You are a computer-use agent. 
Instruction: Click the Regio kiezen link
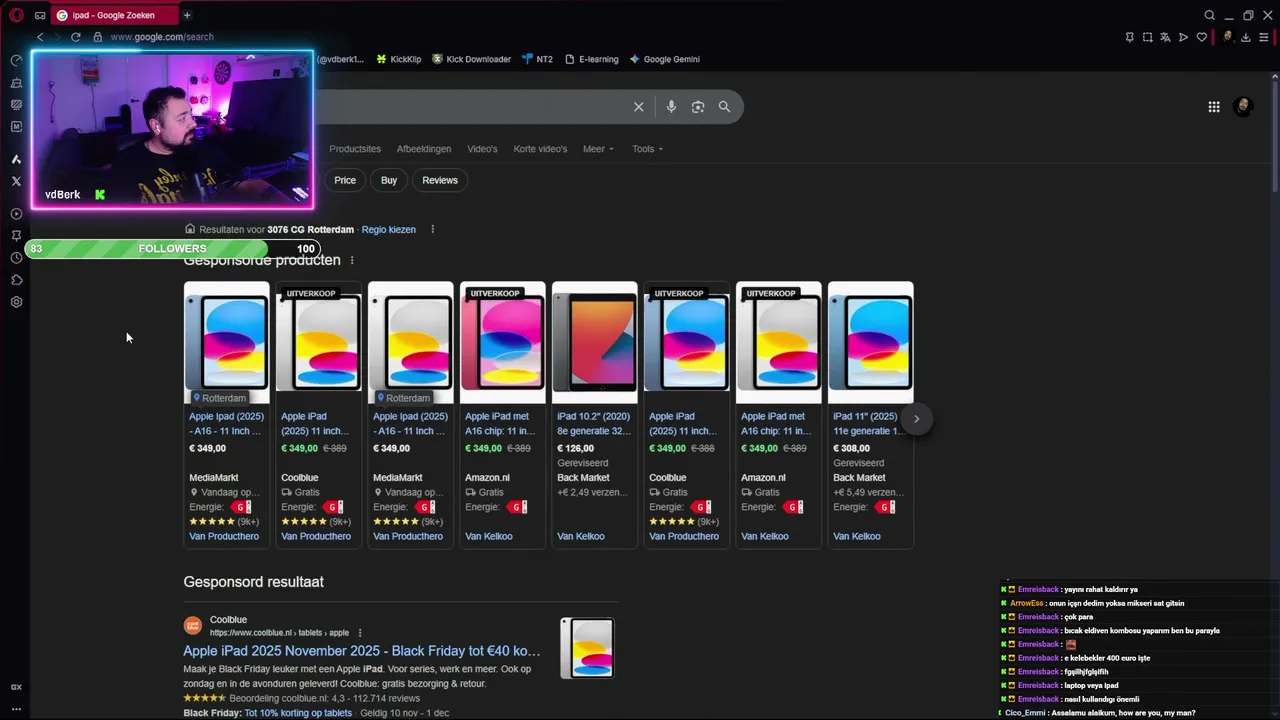[x=389, y=229]
